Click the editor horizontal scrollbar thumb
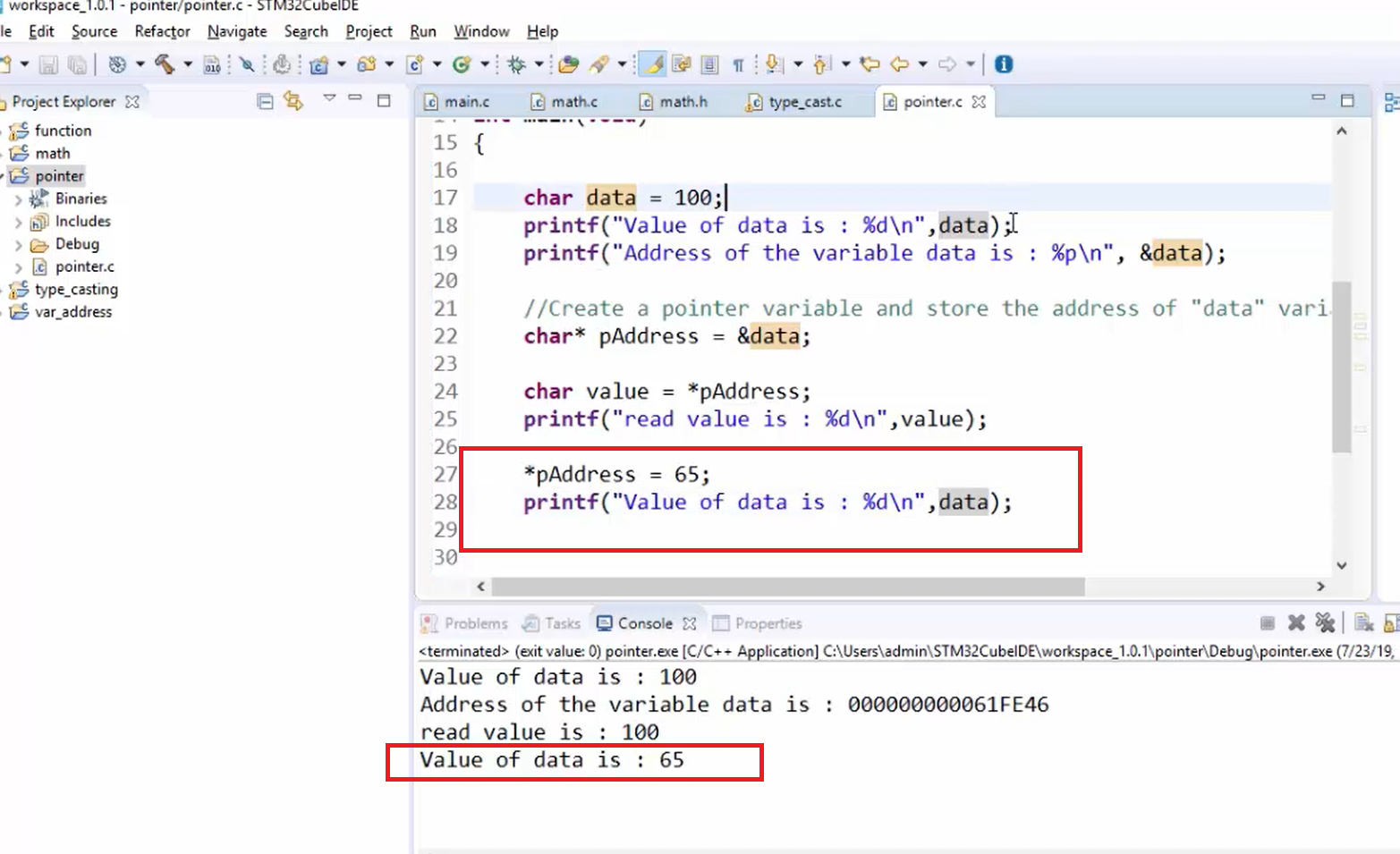This screenshot has height=854, width=1400. point(788,587)
